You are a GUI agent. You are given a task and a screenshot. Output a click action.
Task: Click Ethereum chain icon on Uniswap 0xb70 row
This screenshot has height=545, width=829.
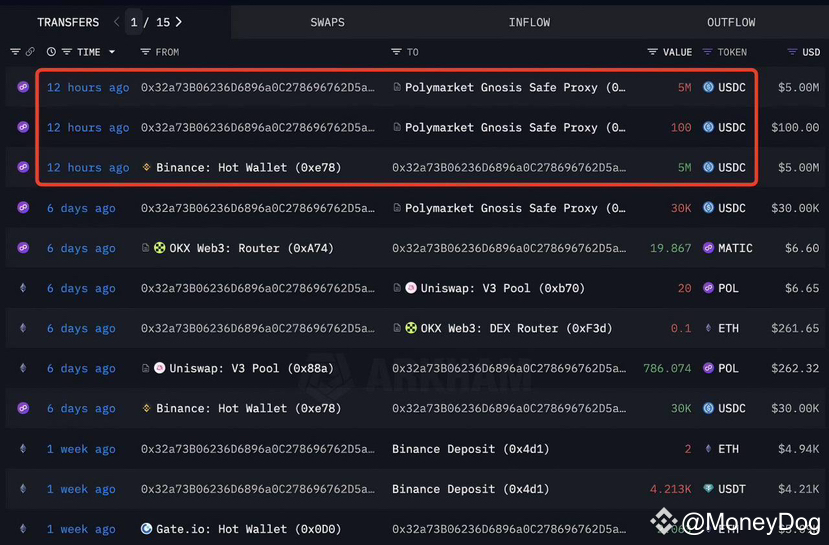click(x=23, y=288)
